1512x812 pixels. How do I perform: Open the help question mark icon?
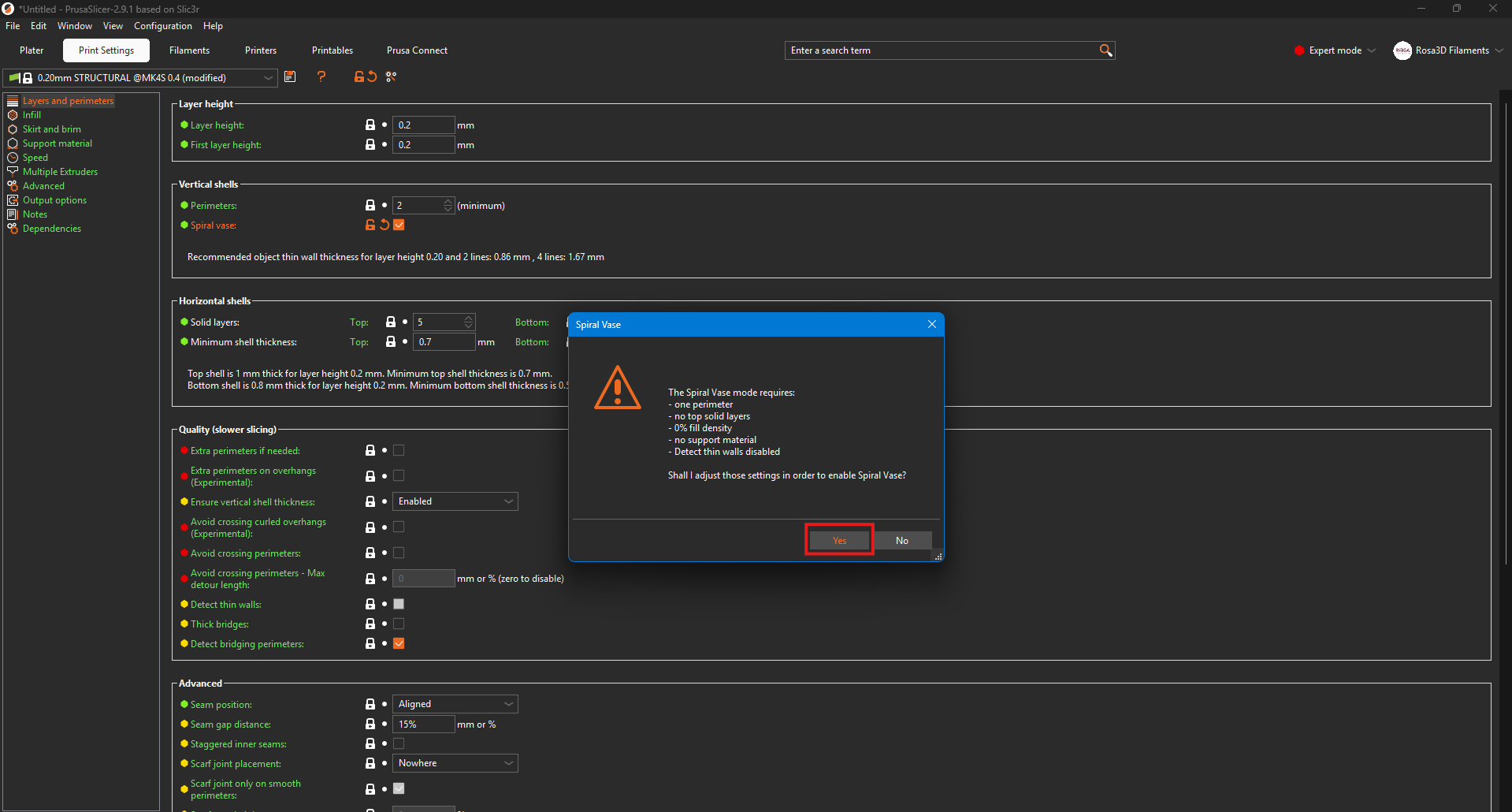[x=321, y=76]
